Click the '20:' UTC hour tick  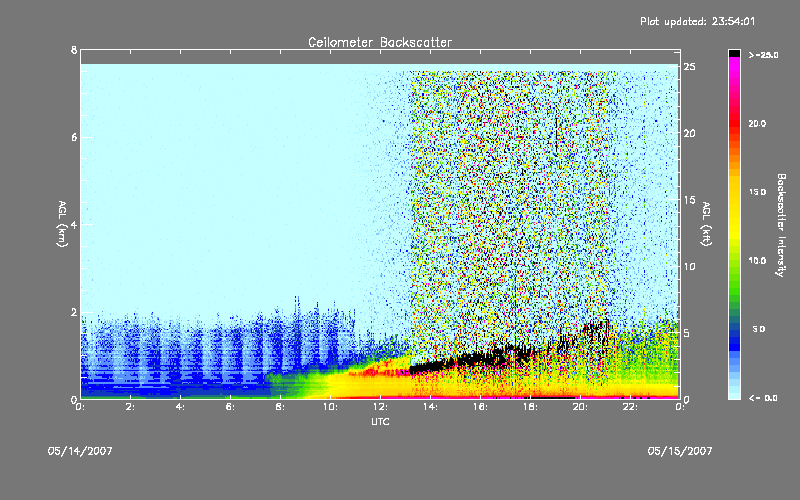[x=581, y=407]
